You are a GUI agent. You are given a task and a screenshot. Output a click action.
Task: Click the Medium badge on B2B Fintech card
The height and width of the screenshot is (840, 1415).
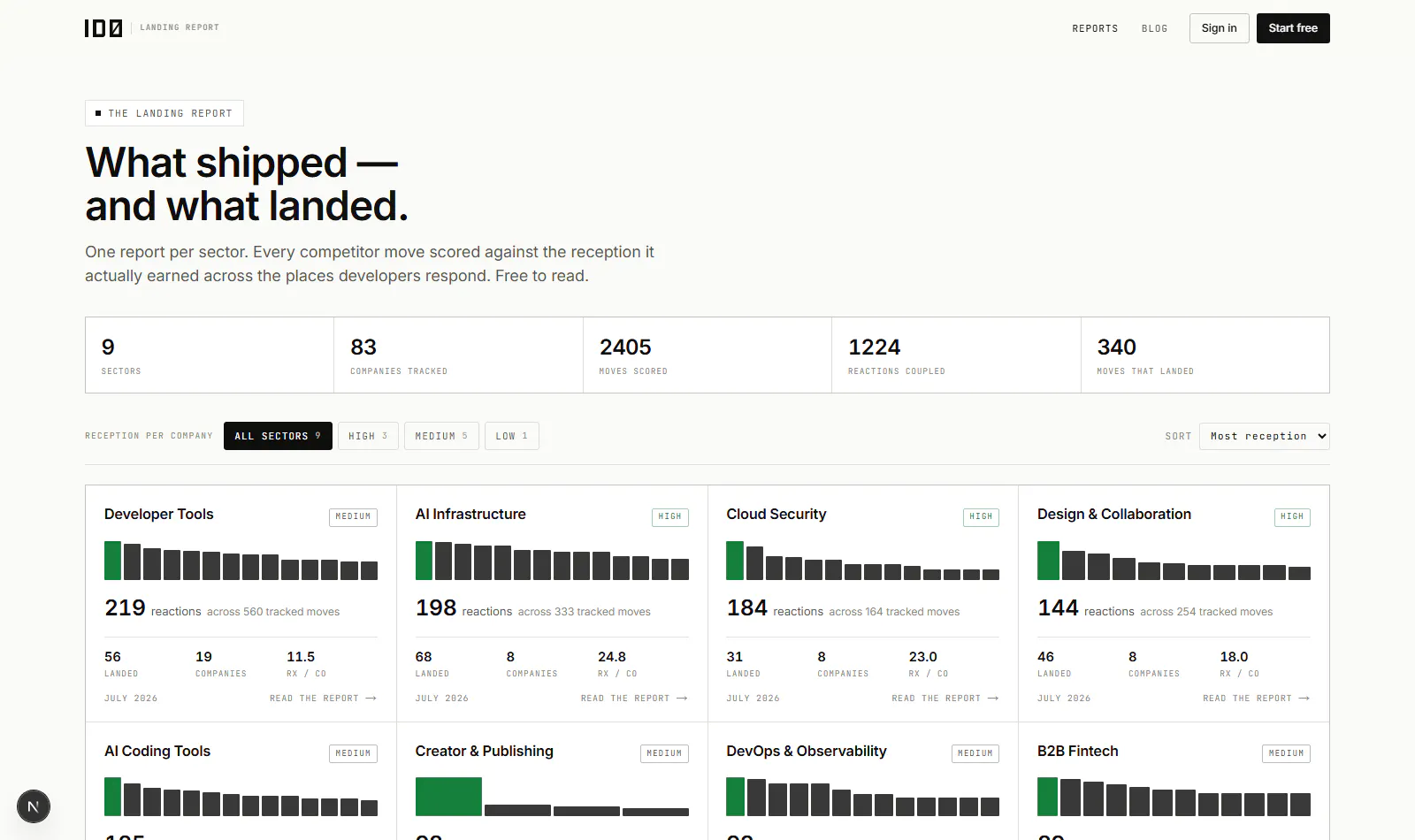coord(1286,754)
